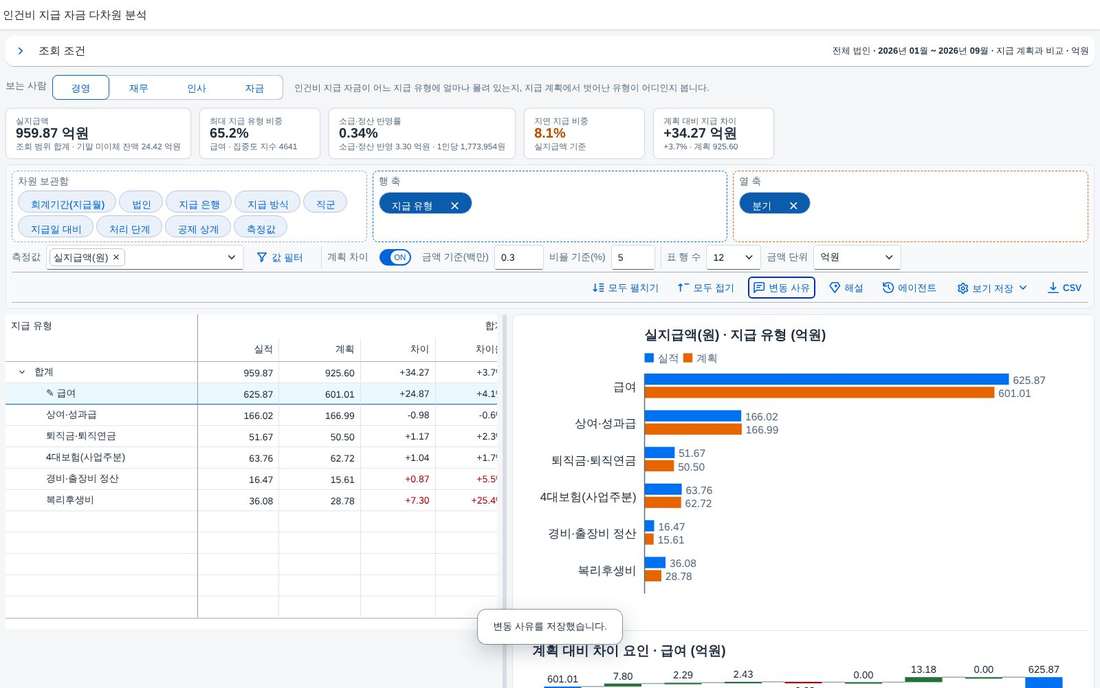
Task: Click the orange 계획 legend swatch
Action: pyautogui.click(x=688, y=358)
